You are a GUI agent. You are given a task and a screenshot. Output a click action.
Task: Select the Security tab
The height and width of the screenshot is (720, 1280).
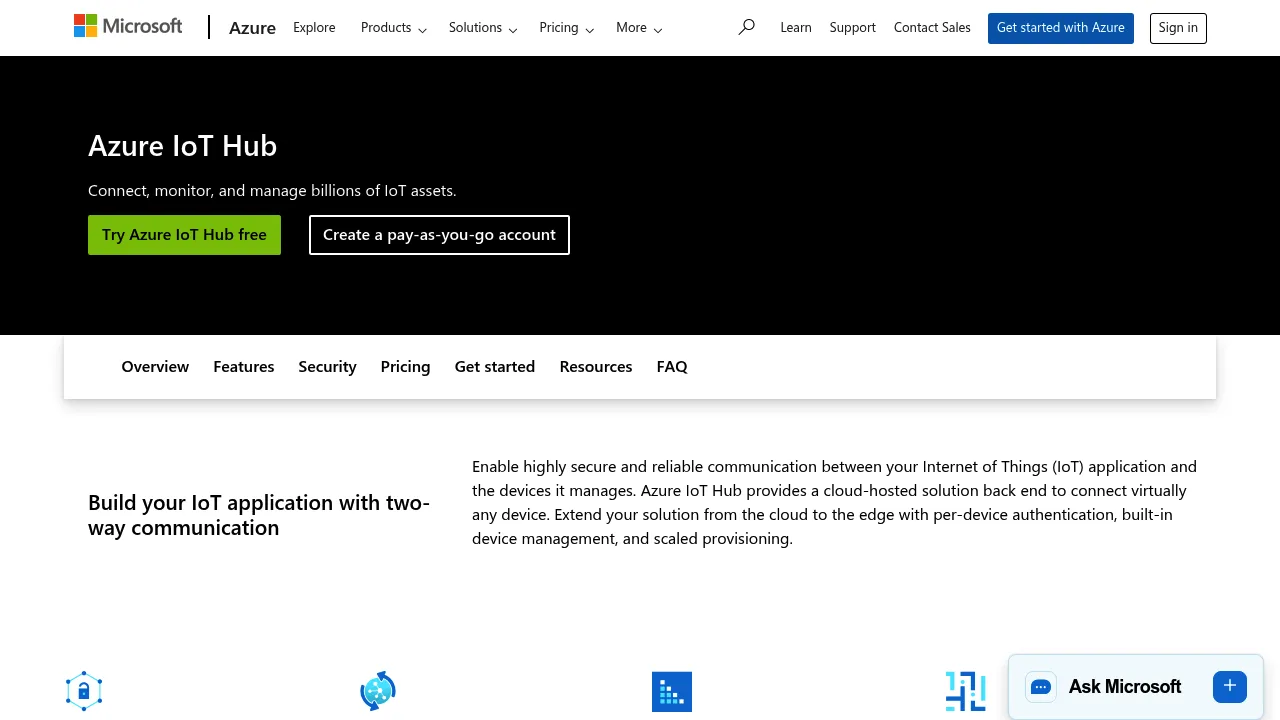[x=327, y=367]
